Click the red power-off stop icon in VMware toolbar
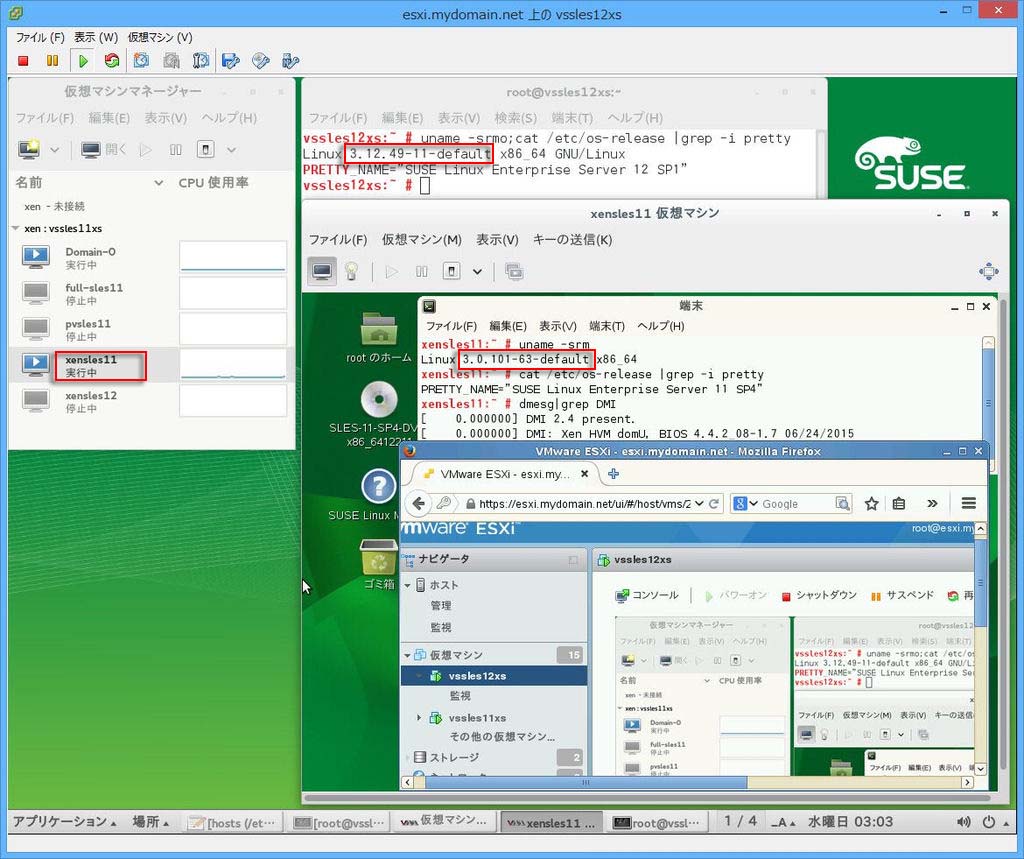This screenshot has width=1024, height=859. [24, 61]
